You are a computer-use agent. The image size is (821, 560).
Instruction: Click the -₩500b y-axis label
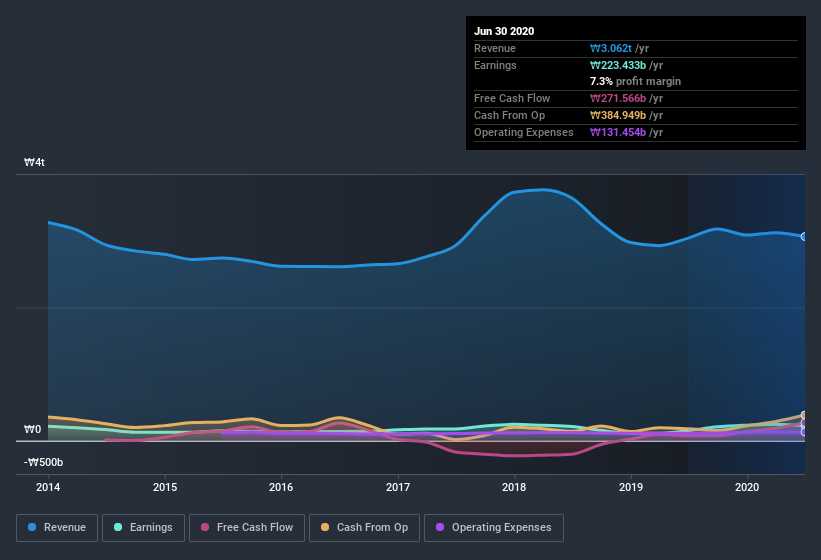(x=43, y=462)
